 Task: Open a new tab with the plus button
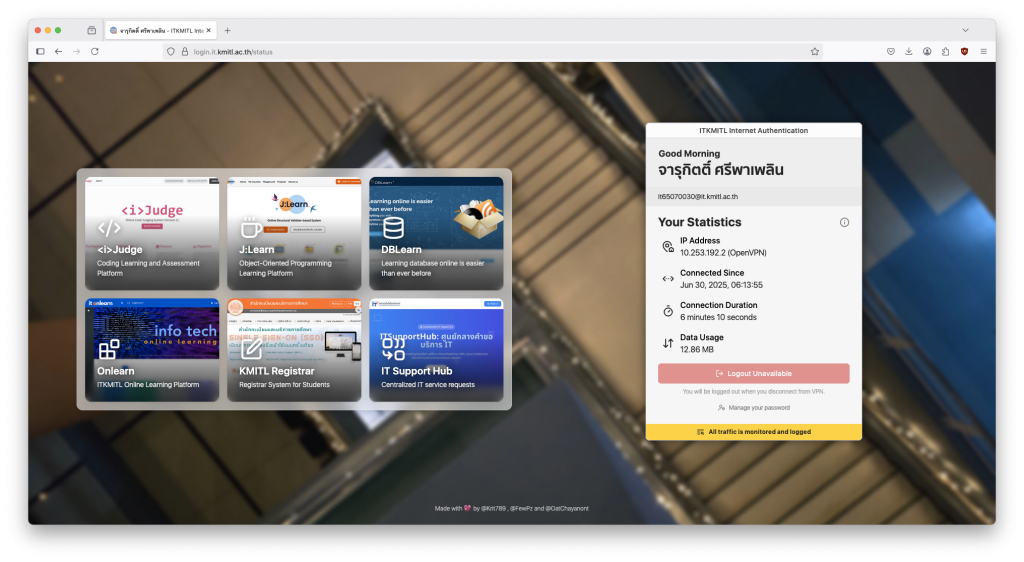click(x=227, y=30)
